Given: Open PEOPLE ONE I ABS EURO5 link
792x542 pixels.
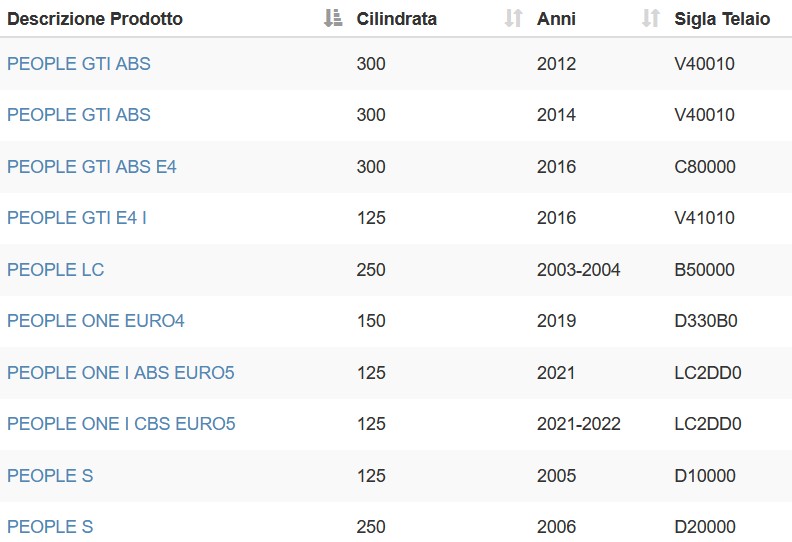Looking at the screenshot, I should click(x=121, y=373).
